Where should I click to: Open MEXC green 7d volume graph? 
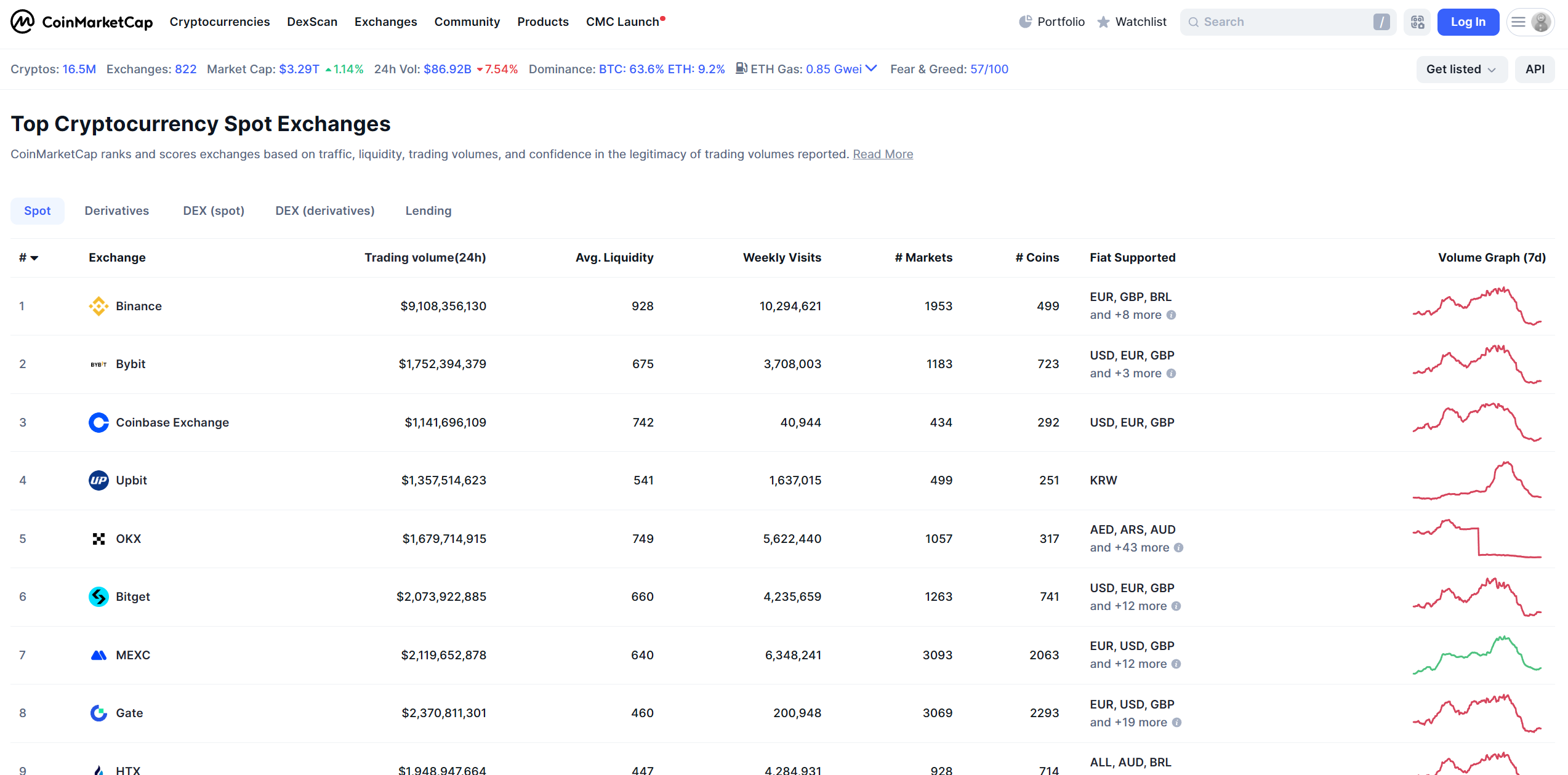[x=1476, y=655]
